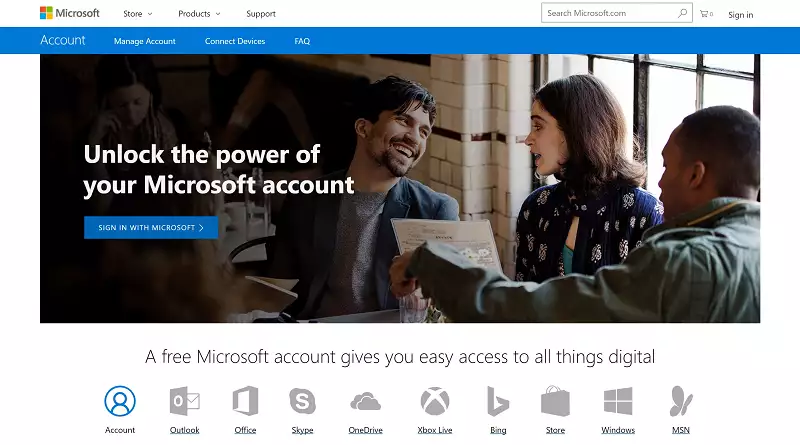The image size is (800, 445).
Task: Select the Bing icon
Action: [x=497, y=401]
